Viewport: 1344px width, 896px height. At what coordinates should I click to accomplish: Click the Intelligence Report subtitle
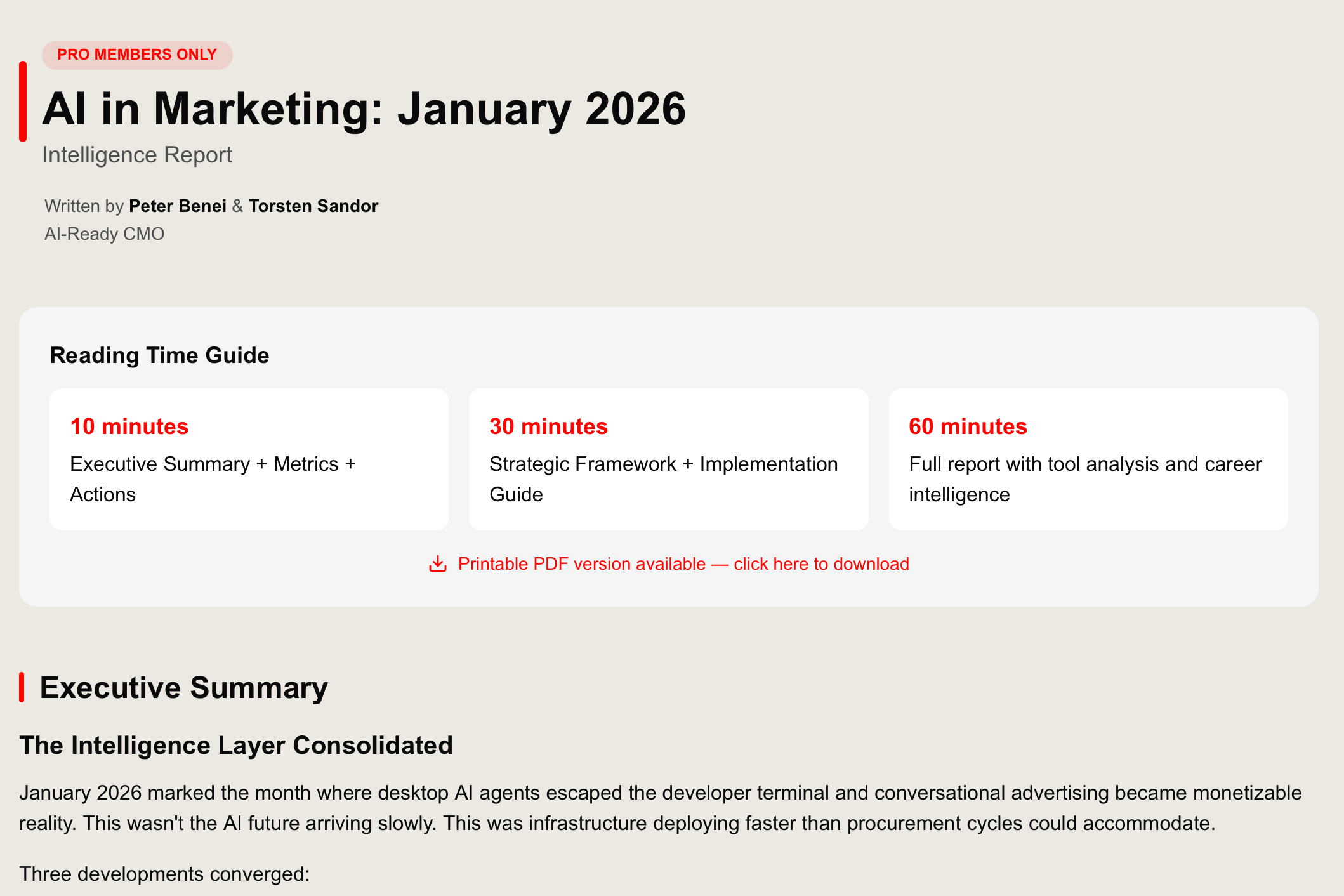pyautogui.click(x=137, y=155)
